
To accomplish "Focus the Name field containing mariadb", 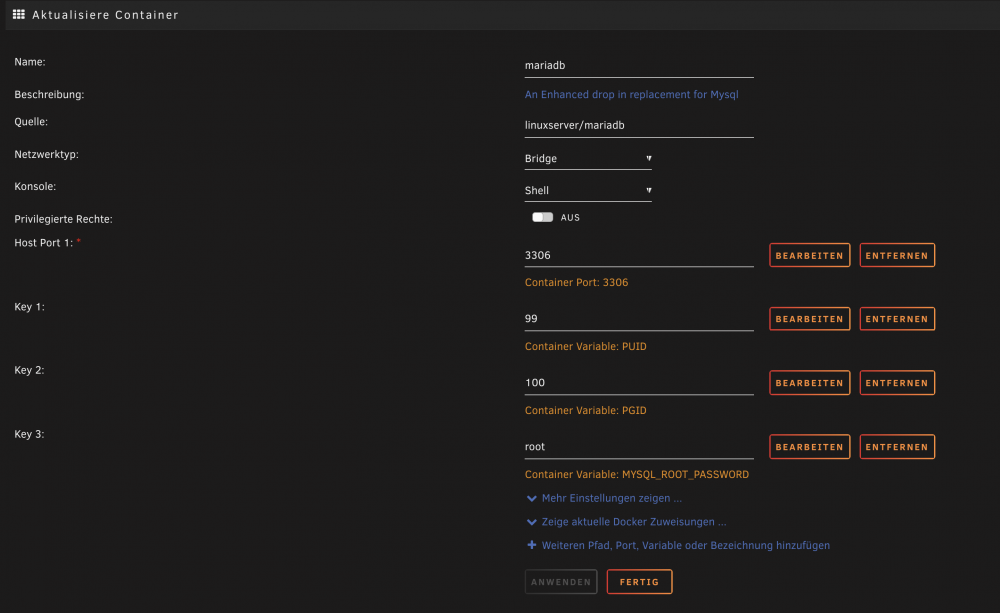I will tap(639, 66).
